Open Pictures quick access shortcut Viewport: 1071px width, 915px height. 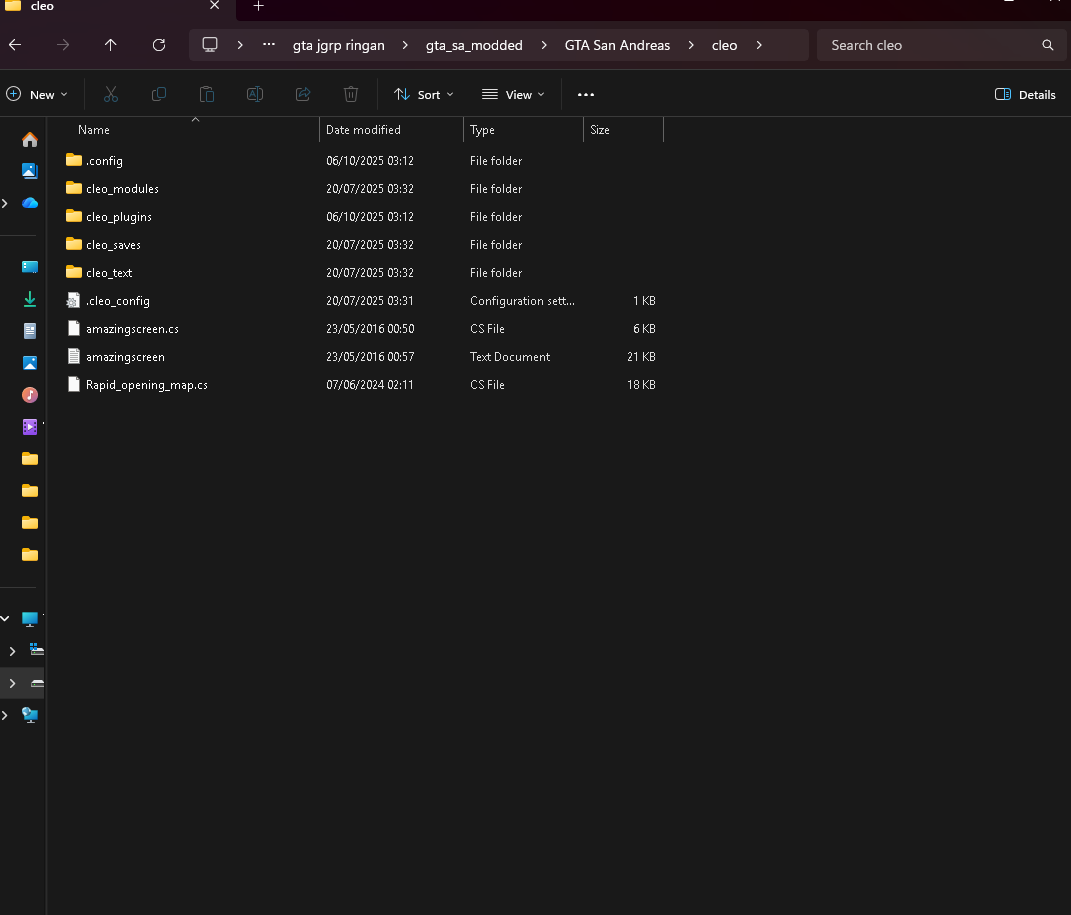[29, 363]
